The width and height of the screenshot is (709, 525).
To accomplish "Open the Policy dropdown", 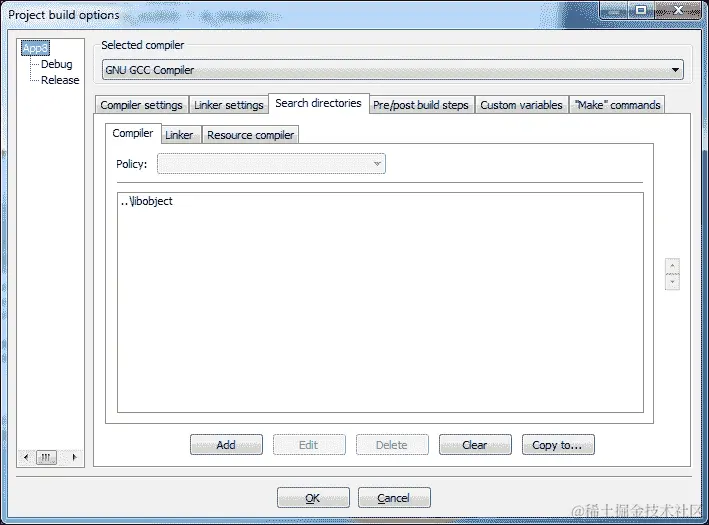I will point(271,164).
